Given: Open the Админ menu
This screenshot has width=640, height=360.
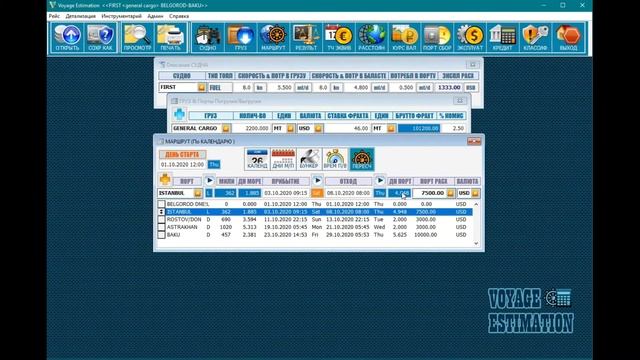Looking at the screenshot, I should pyautogui.click(x=155, y=16).
